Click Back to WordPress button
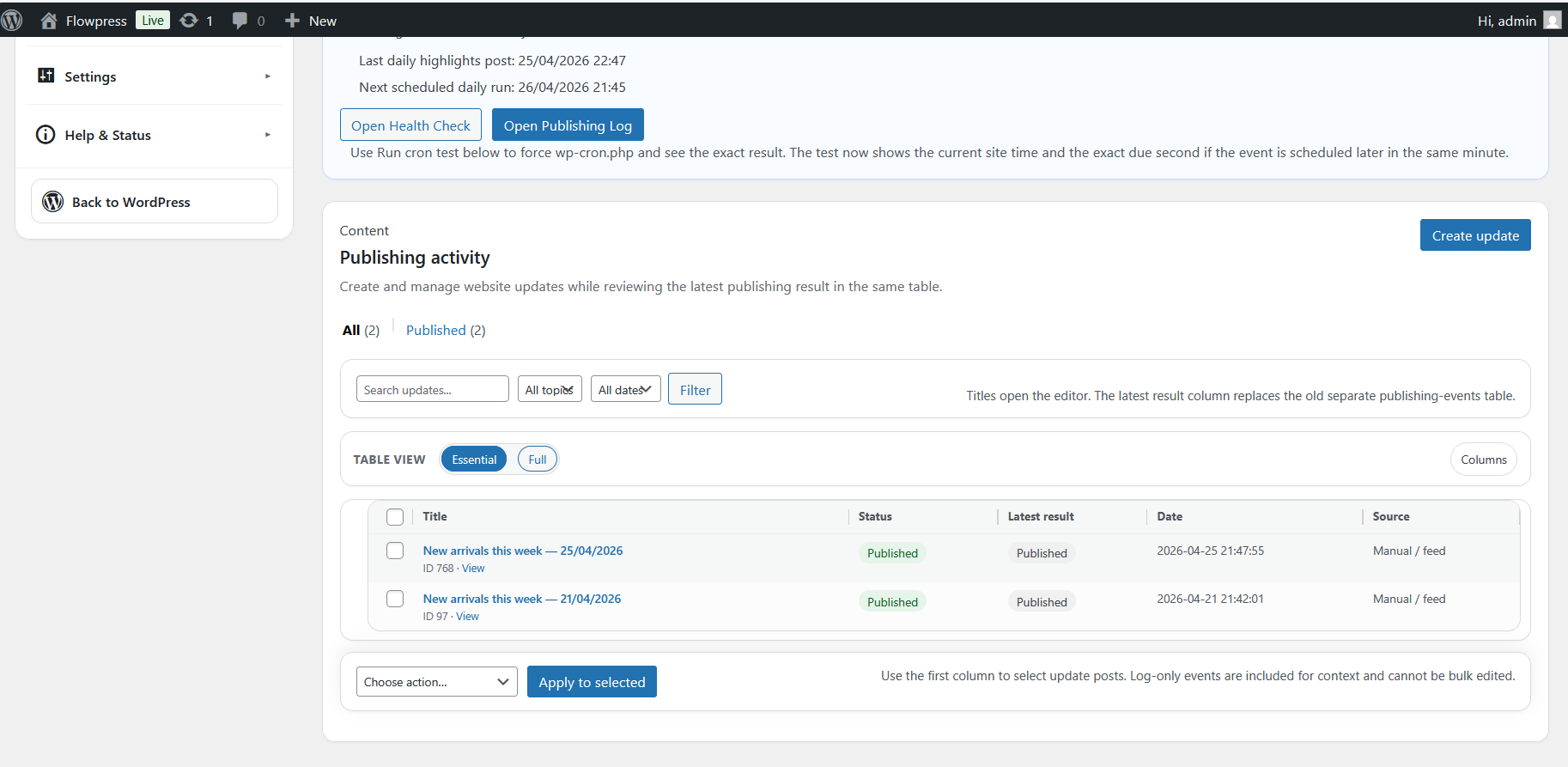This screenshot has width=1568, height=767. coord(155,201)
